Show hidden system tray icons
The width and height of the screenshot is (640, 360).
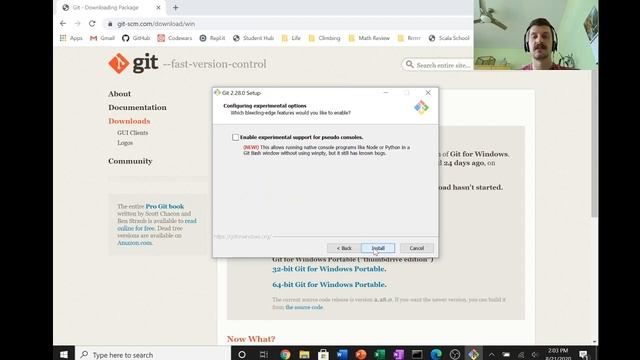pos(491,355)
